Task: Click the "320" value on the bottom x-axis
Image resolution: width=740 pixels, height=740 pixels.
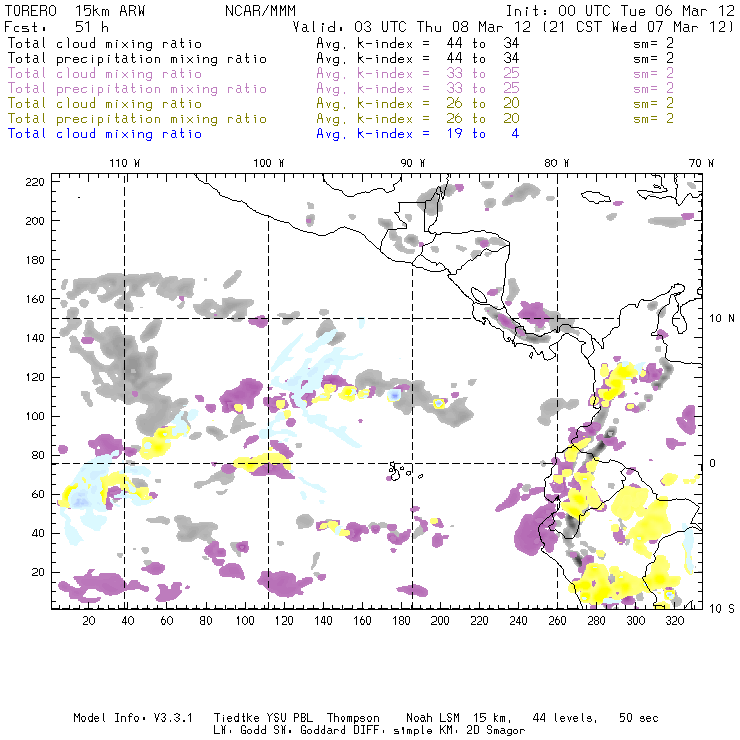Action: [x=674, y=621]
